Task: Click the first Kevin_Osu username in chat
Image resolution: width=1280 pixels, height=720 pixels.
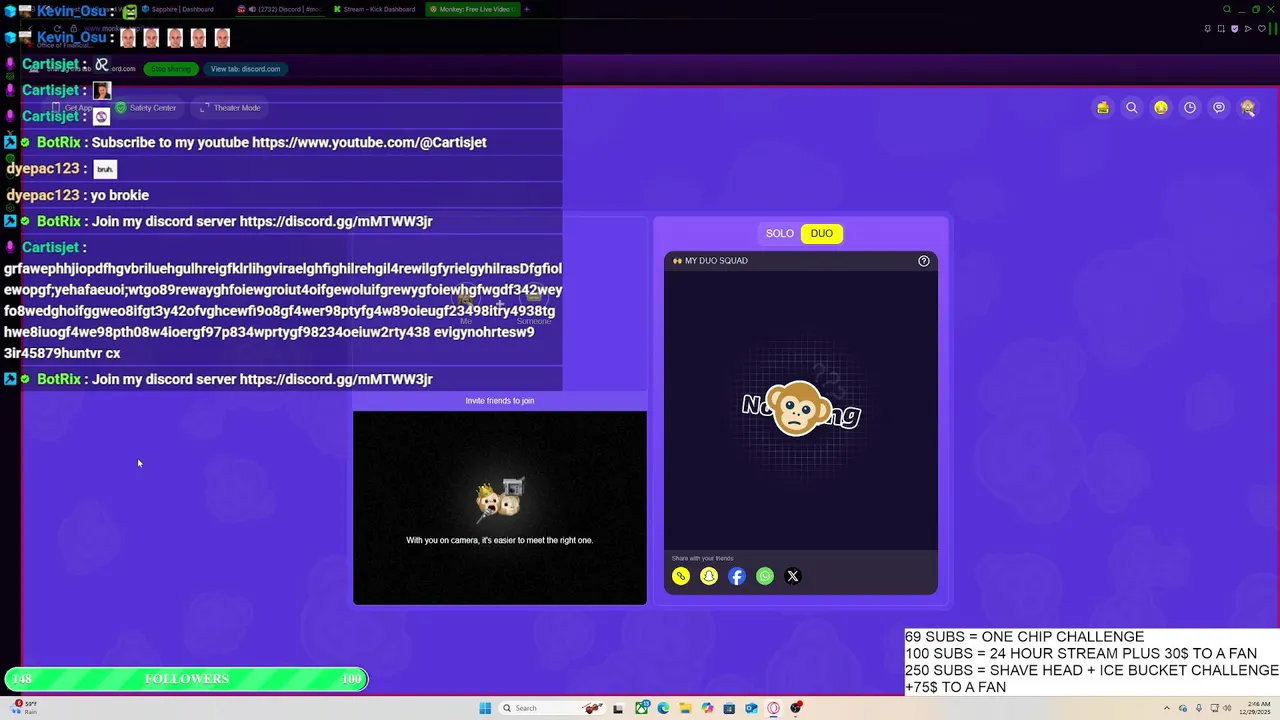Action: click(71, 11)
